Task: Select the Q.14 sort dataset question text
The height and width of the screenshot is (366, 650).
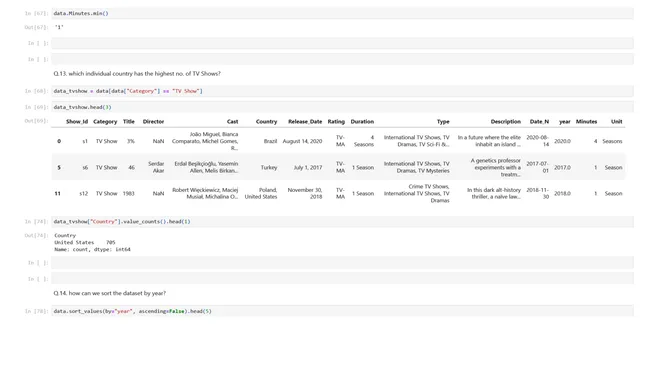Action: click(109, 293)
